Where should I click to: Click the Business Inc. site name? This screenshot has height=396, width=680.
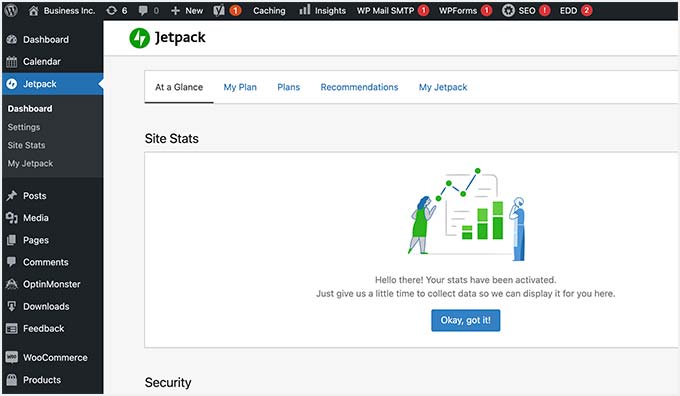click(x=69, y=10)
